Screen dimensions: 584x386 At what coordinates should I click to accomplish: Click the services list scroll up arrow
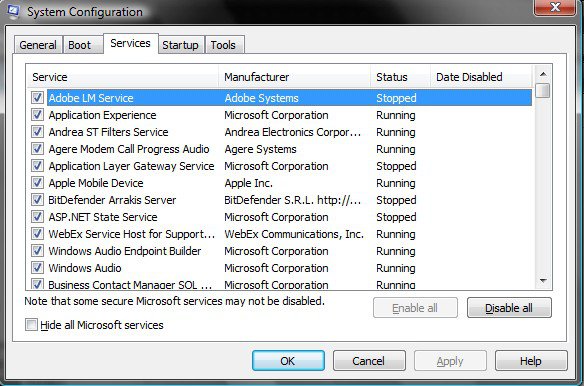tap(543, 74)
